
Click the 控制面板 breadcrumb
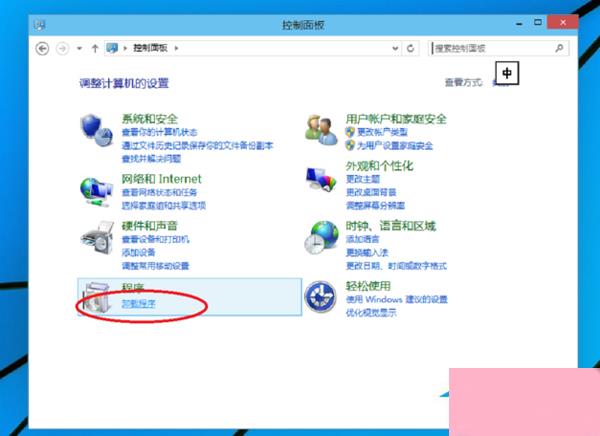(x=150, y=48)
